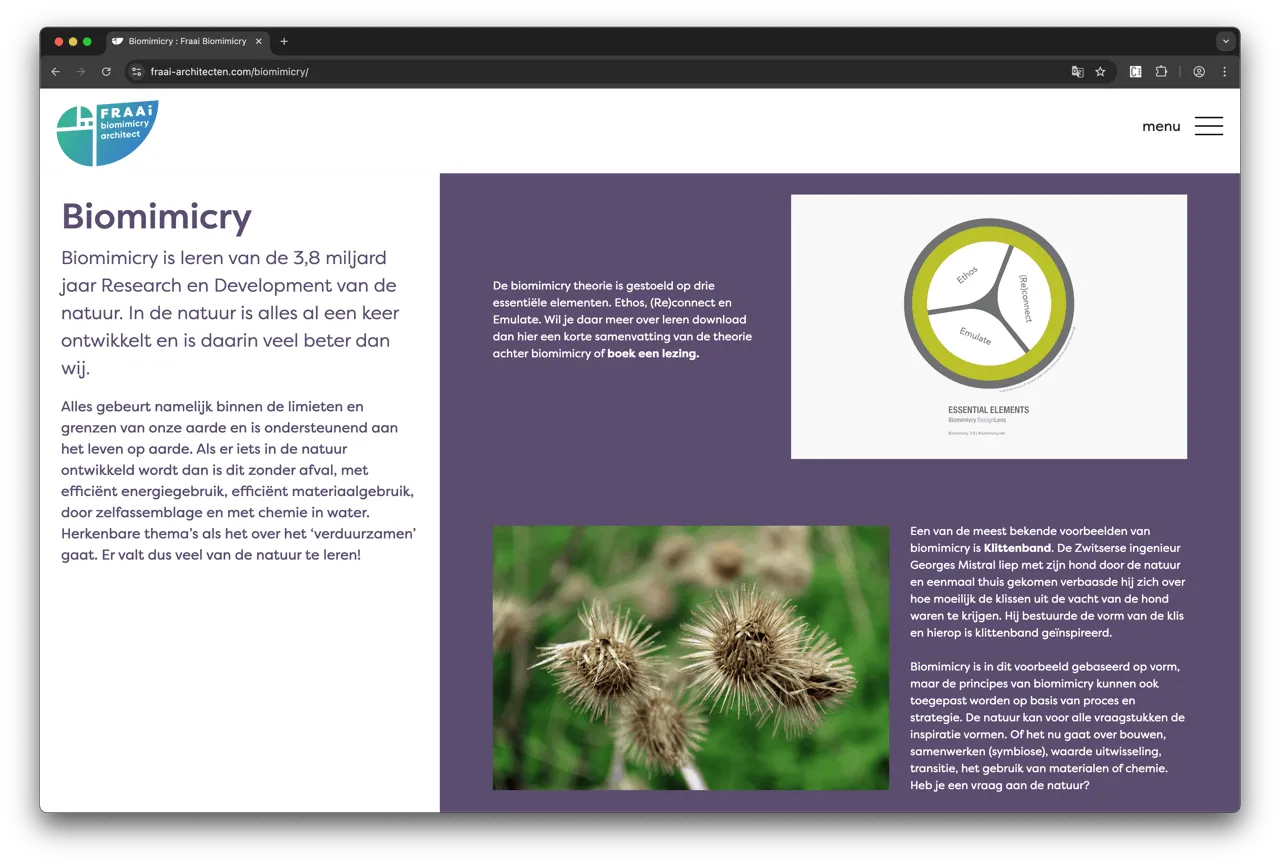Click the boek een lezing link
This screenshot has height=865, width=1280.
(x=655, y=353)
